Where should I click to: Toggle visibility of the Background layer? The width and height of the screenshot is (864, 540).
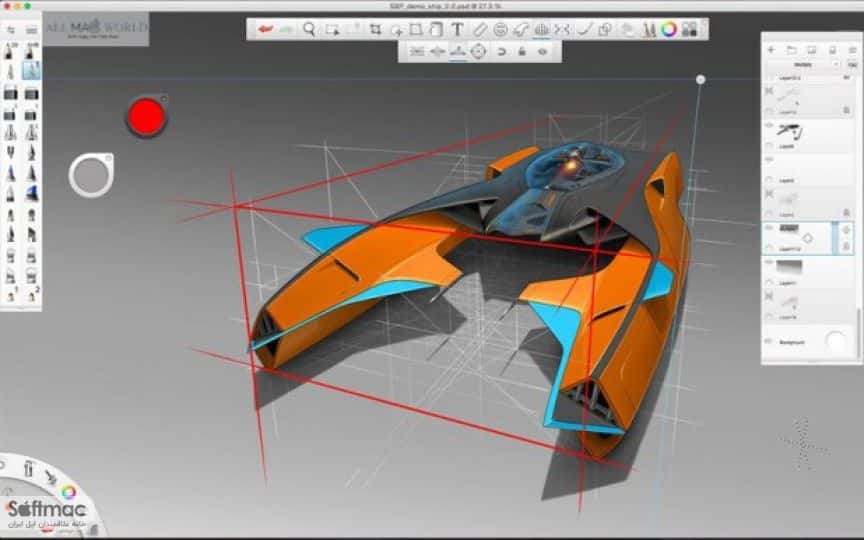pyautogui.click(x=769, y=342)
